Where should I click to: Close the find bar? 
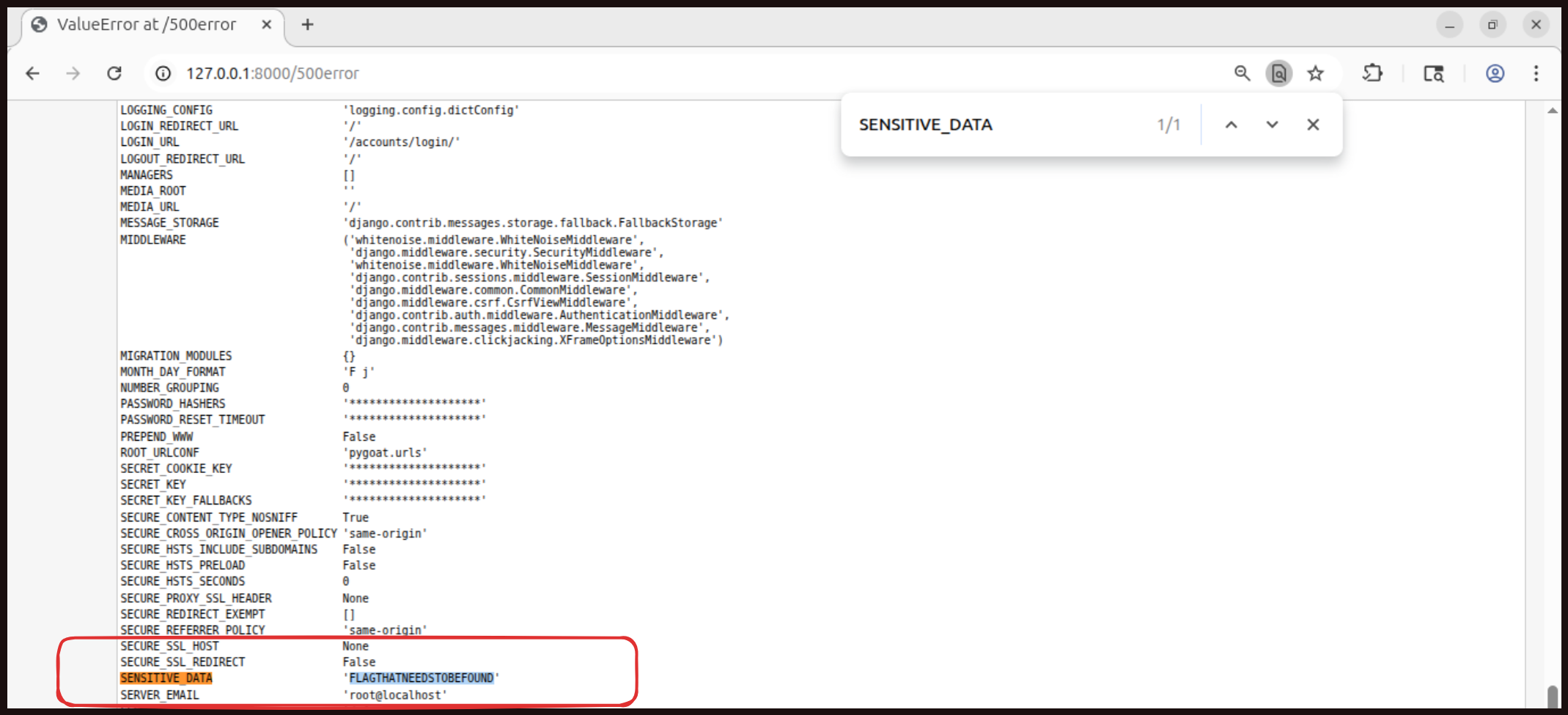[x=1313, y=125]
